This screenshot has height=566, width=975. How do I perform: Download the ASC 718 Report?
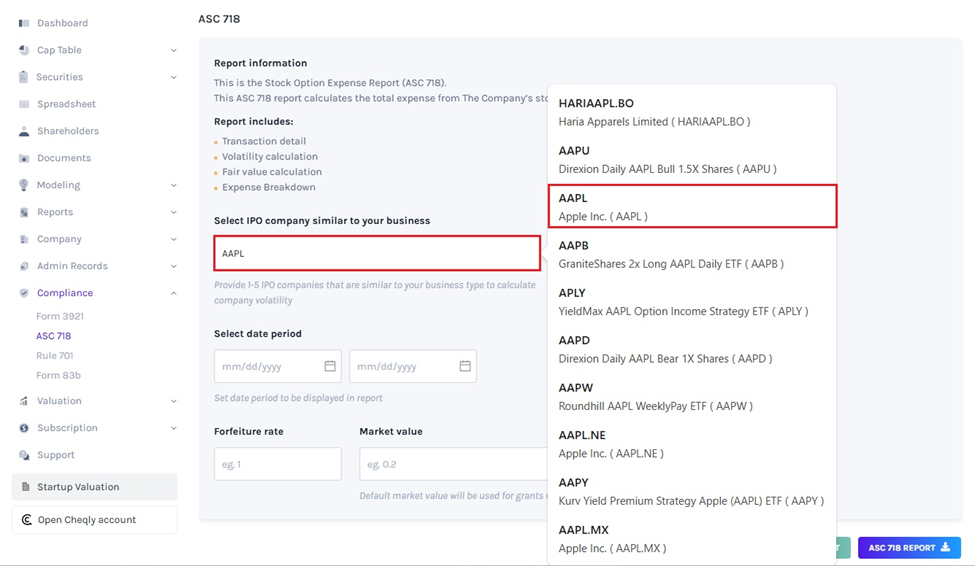pos(908,548)
